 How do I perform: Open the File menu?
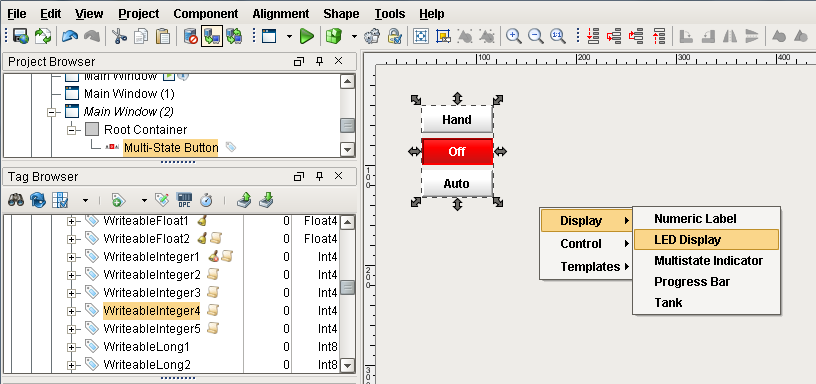tap(17, 14)
